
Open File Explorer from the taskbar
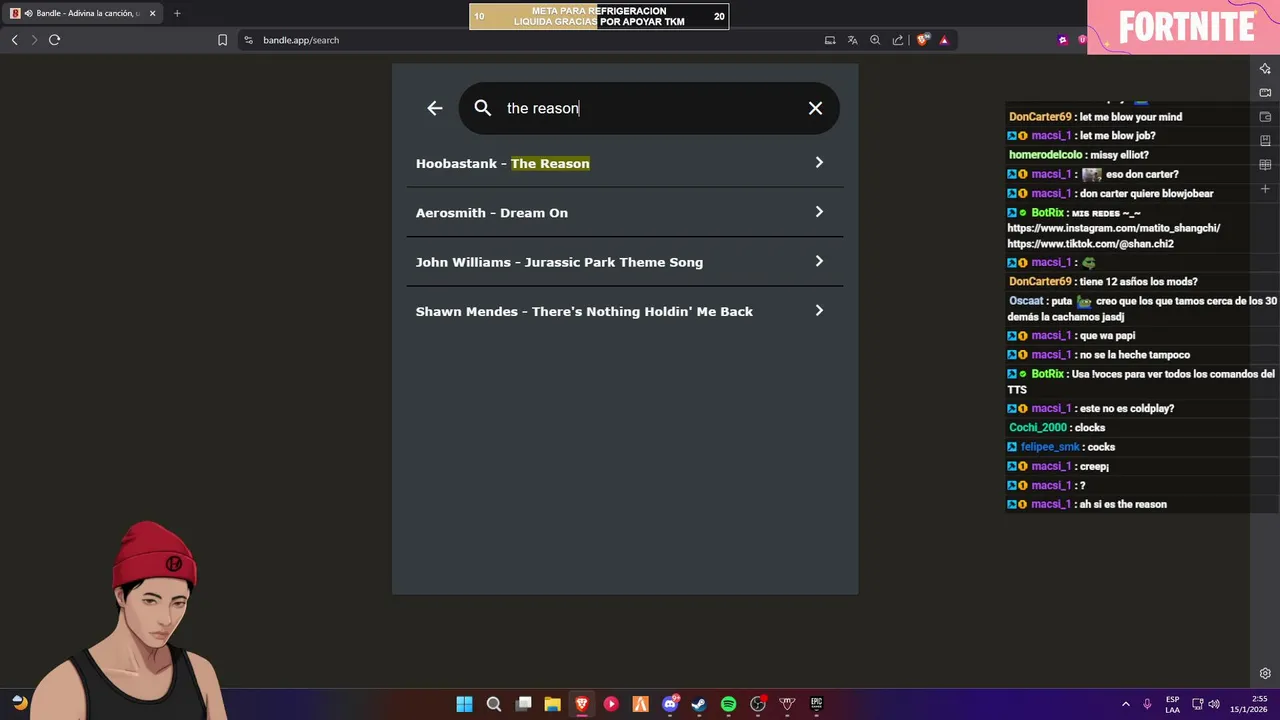tap(552, 704)
